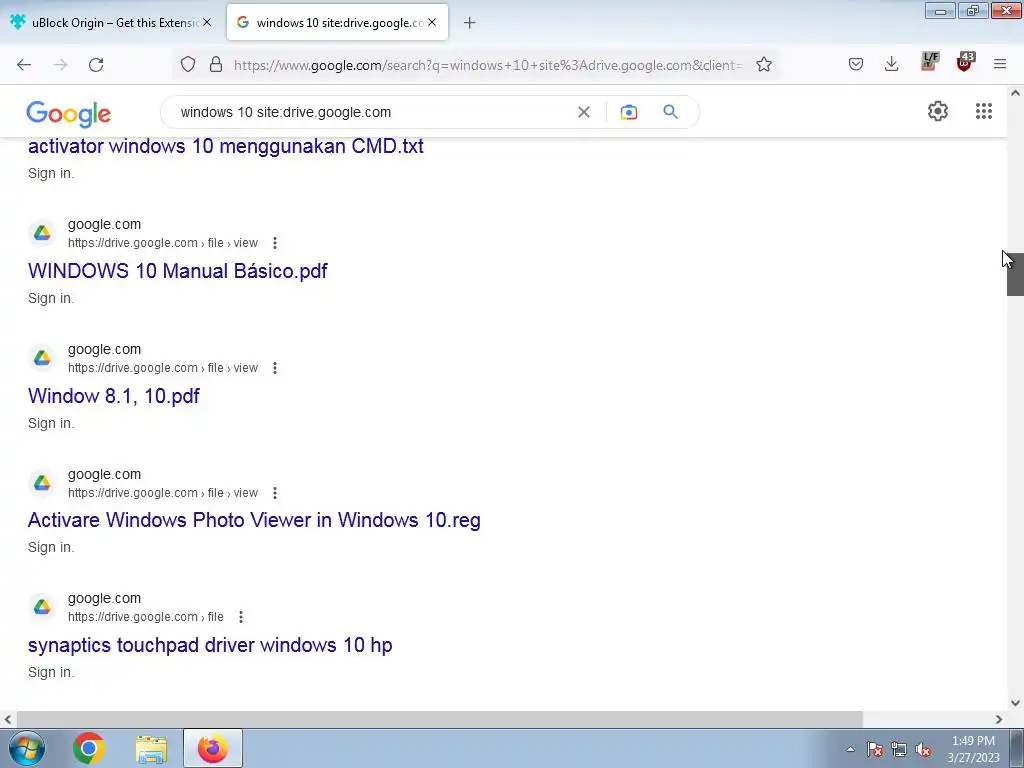Switch to the uBlock Origin tab
Image resolution: width=1024 pixels, height=768 pixels.
111,22
